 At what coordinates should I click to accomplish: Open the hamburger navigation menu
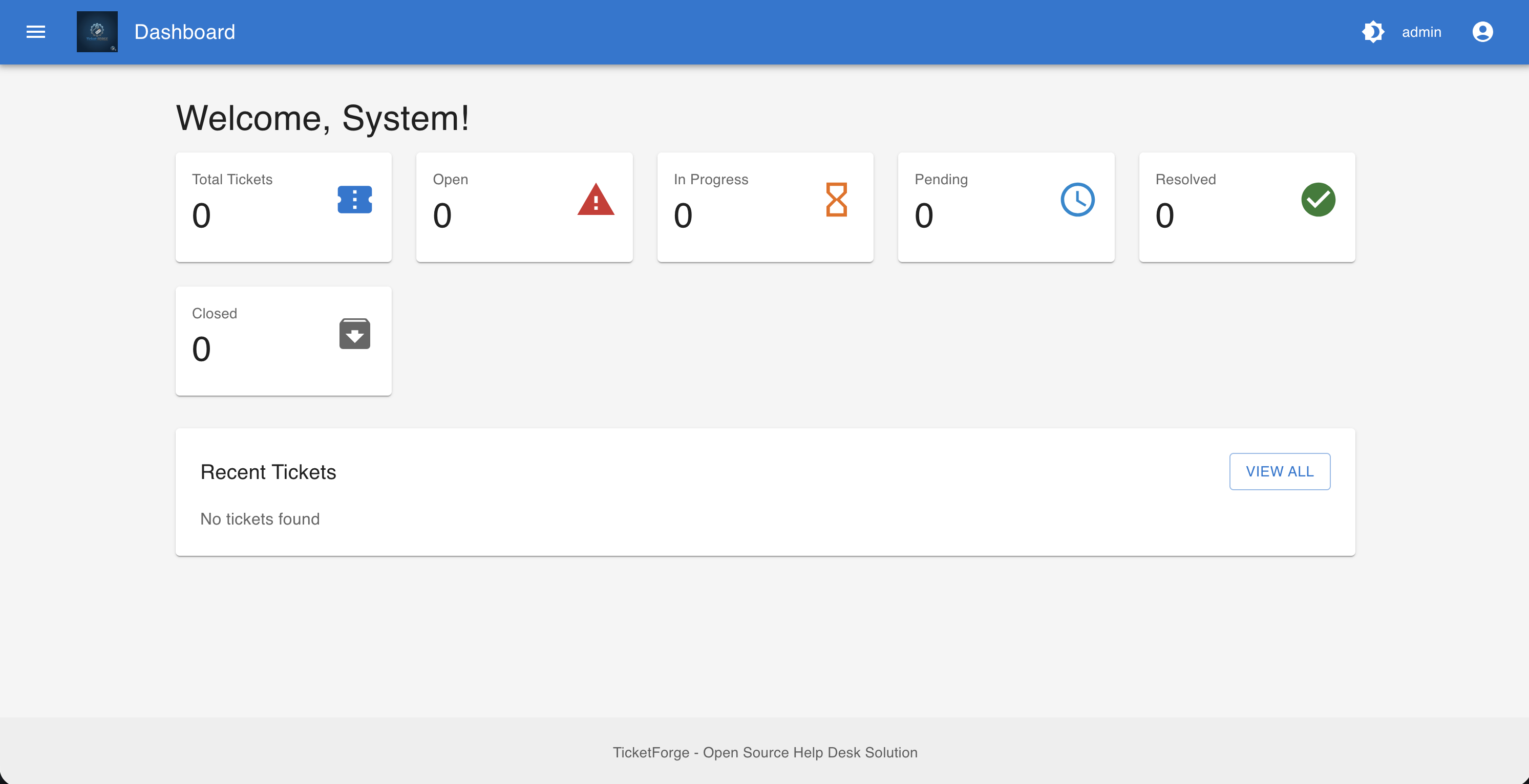click(x=36, y=32)
